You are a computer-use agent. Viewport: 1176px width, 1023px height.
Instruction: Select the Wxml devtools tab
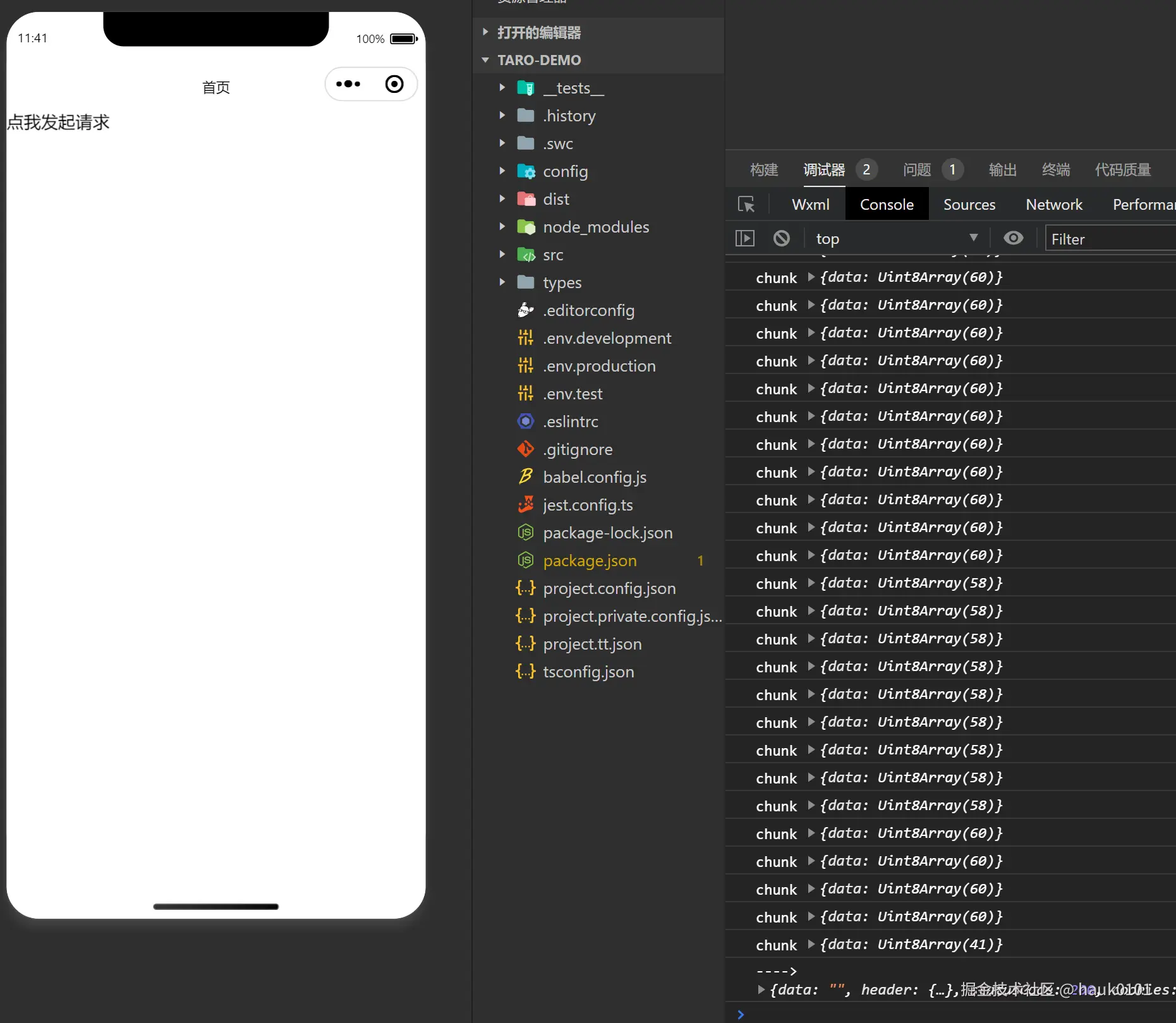point(811,205)
